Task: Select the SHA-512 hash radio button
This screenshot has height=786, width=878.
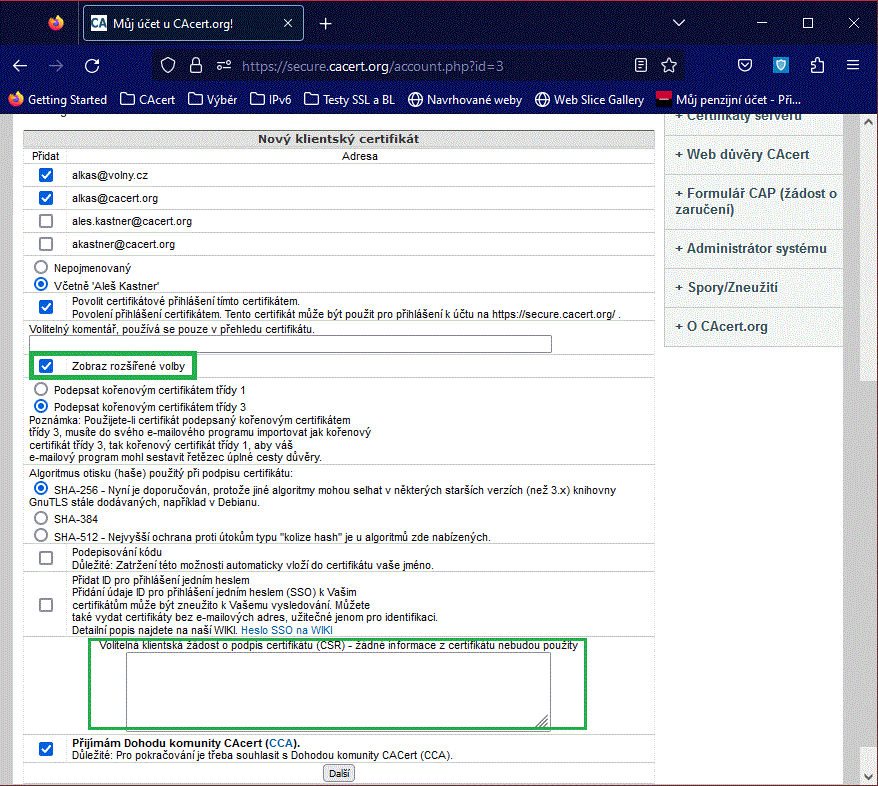Action: click(x=41, y=536)
